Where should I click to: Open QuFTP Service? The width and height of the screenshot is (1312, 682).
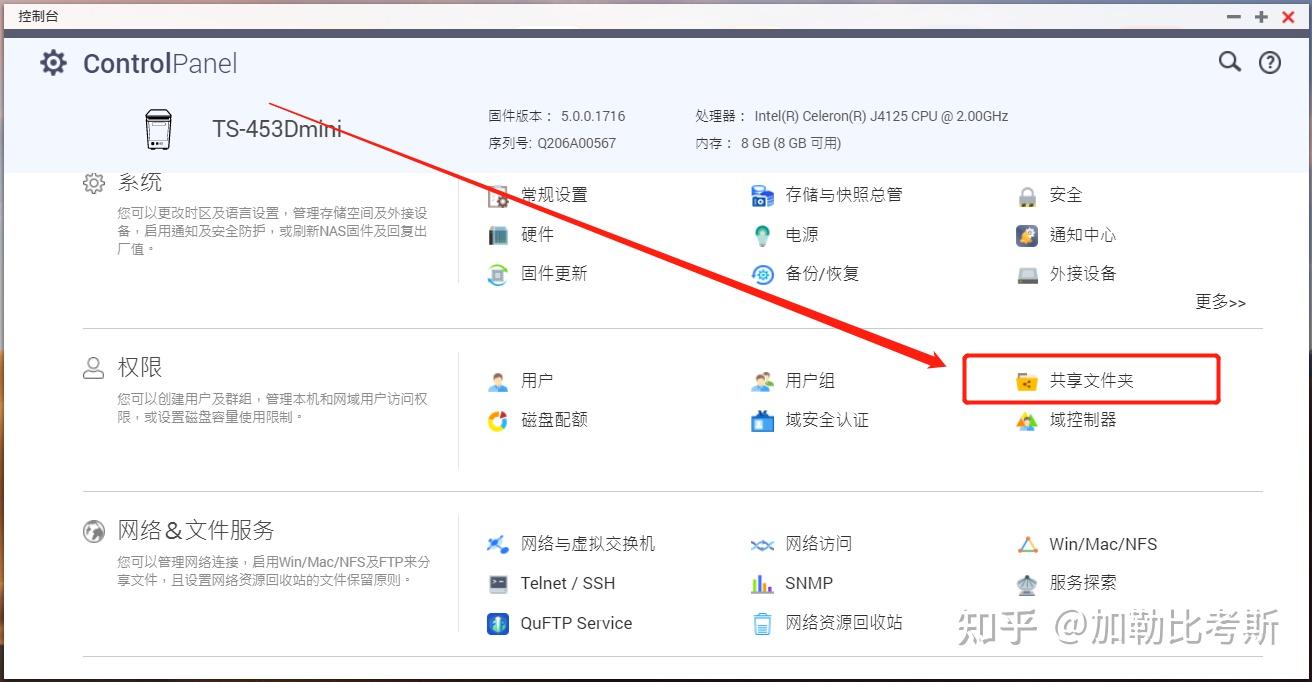pyautogui.click(x=577, y=622)
